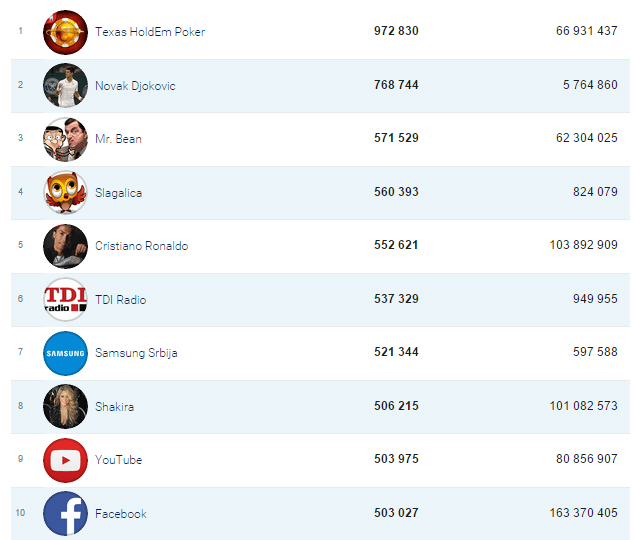Select the TDI Radio total fans 949 955
Image resolution: width=634 pixels, height=540 pixels.
pyautogui.click(x=595, y=299)
